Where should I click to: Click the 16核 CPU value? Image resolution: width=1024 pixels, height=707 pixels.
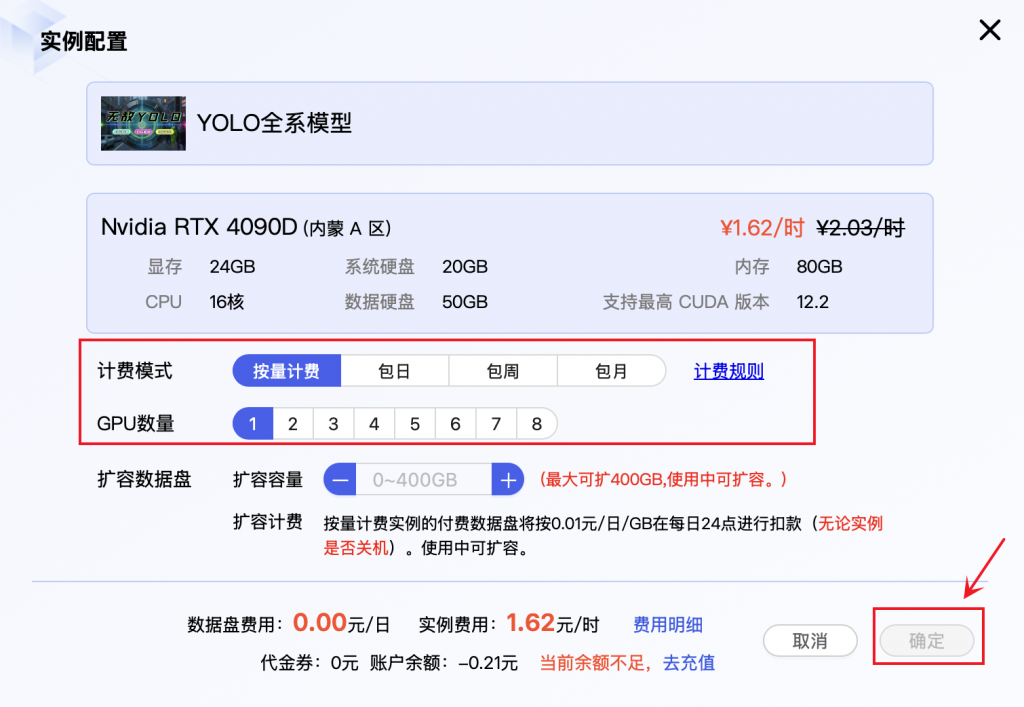click(227, 302)
